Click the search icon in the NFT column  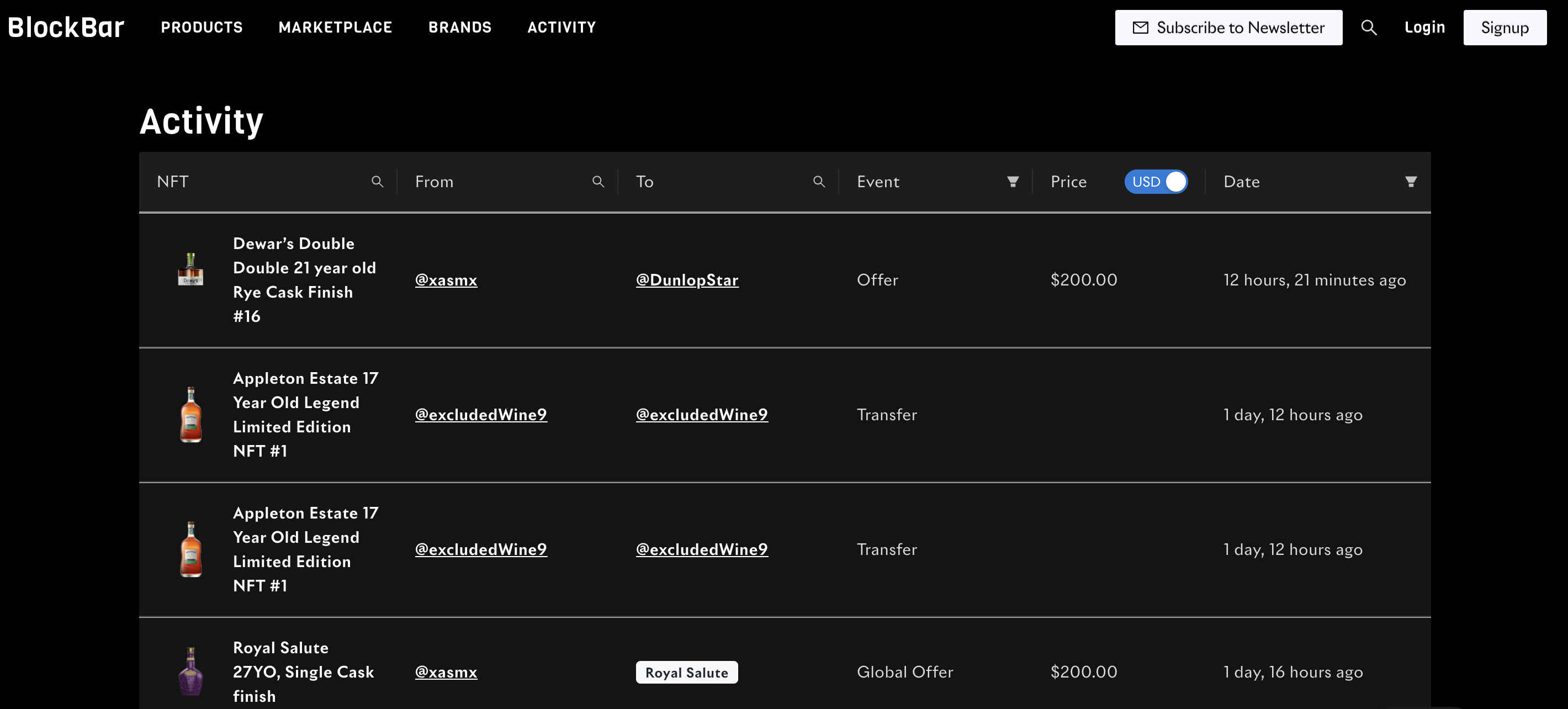pos(377,181)
